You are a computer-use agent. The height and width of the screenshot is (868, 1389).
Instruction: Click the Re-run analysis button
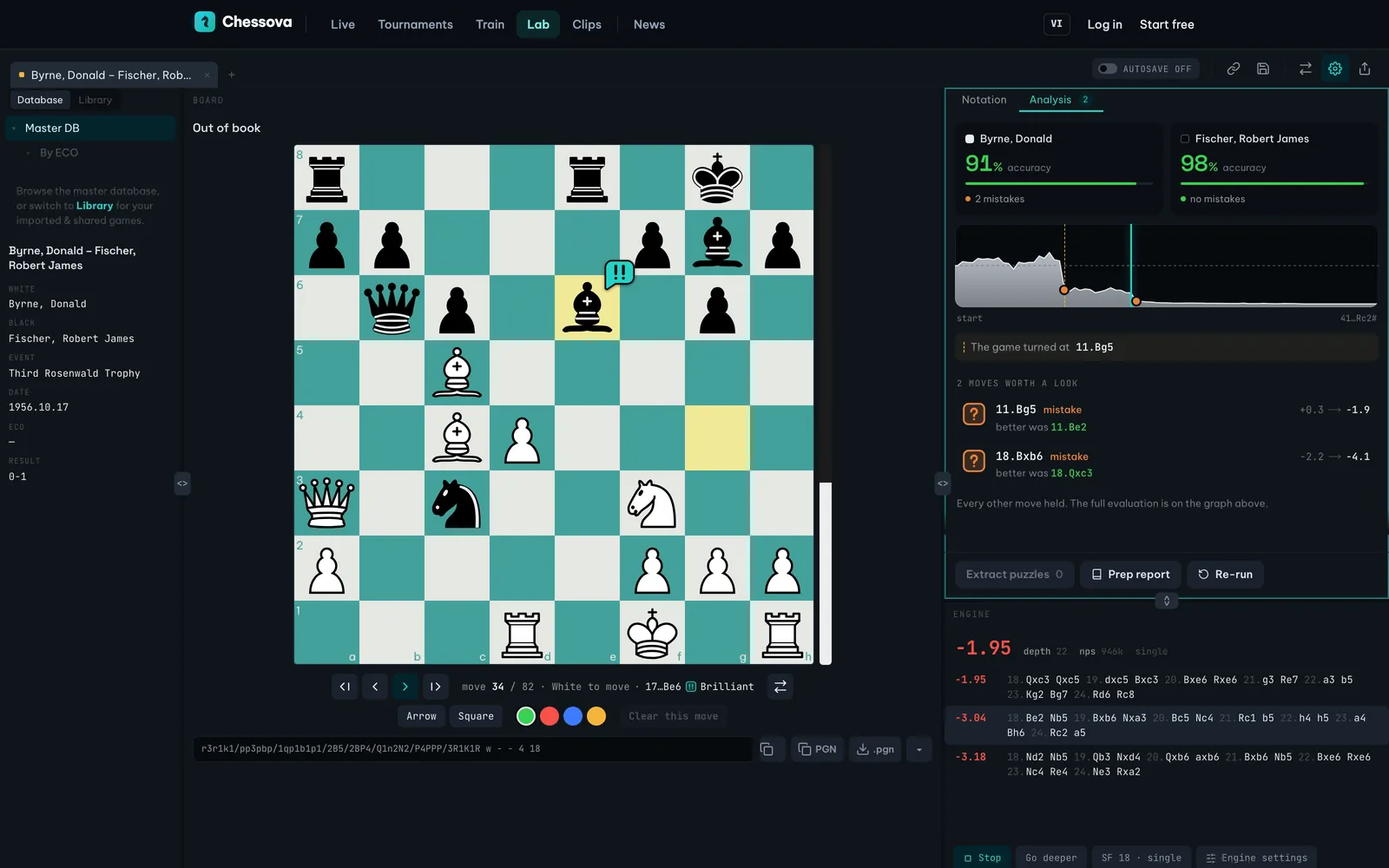coord(1225,575)
